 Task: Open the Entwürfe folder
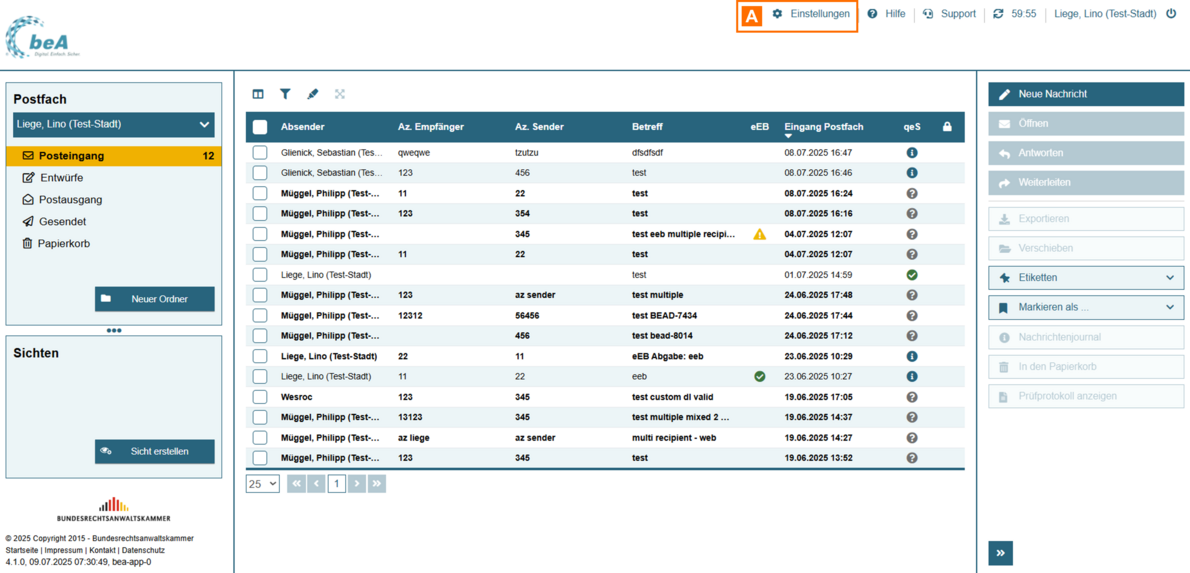61,178
